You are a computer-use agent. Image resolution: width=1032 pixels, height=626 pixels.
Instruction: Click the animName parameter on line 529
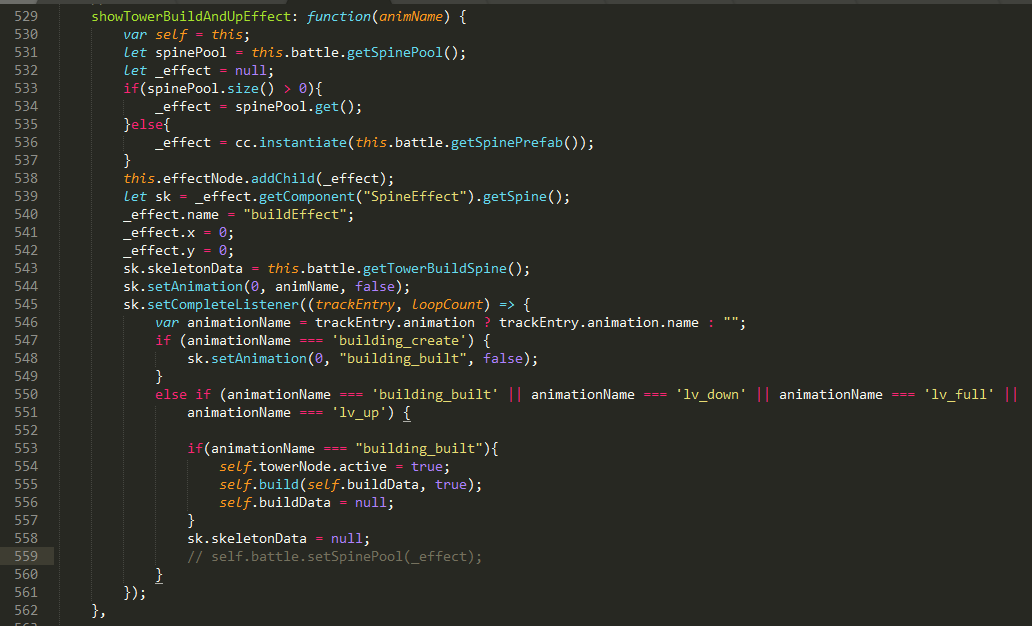click(x=411, y=16)
